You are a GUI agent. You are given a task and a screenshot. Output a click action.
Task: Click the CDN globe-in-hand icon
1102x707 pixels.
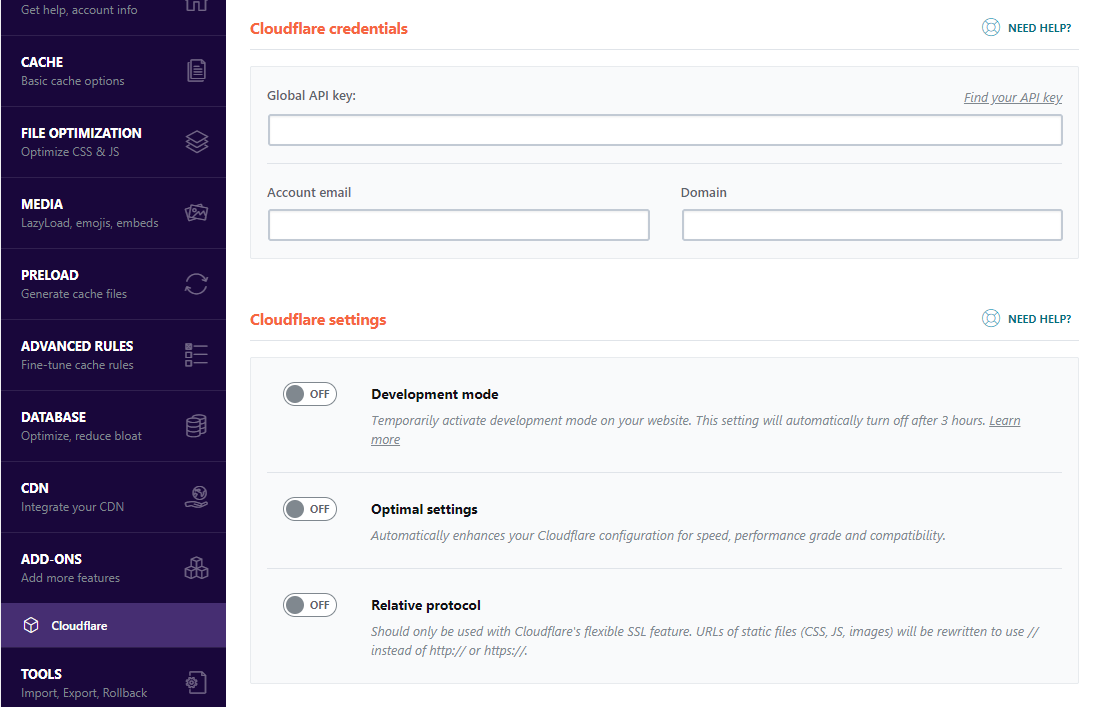(x=197, y=497)
